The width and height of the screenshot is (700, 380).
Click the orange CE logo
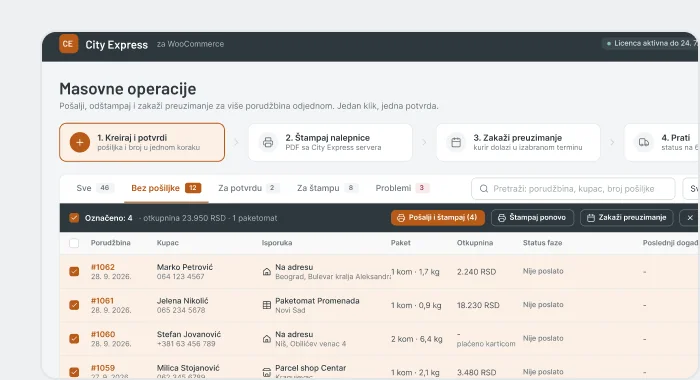click(68, 44)
